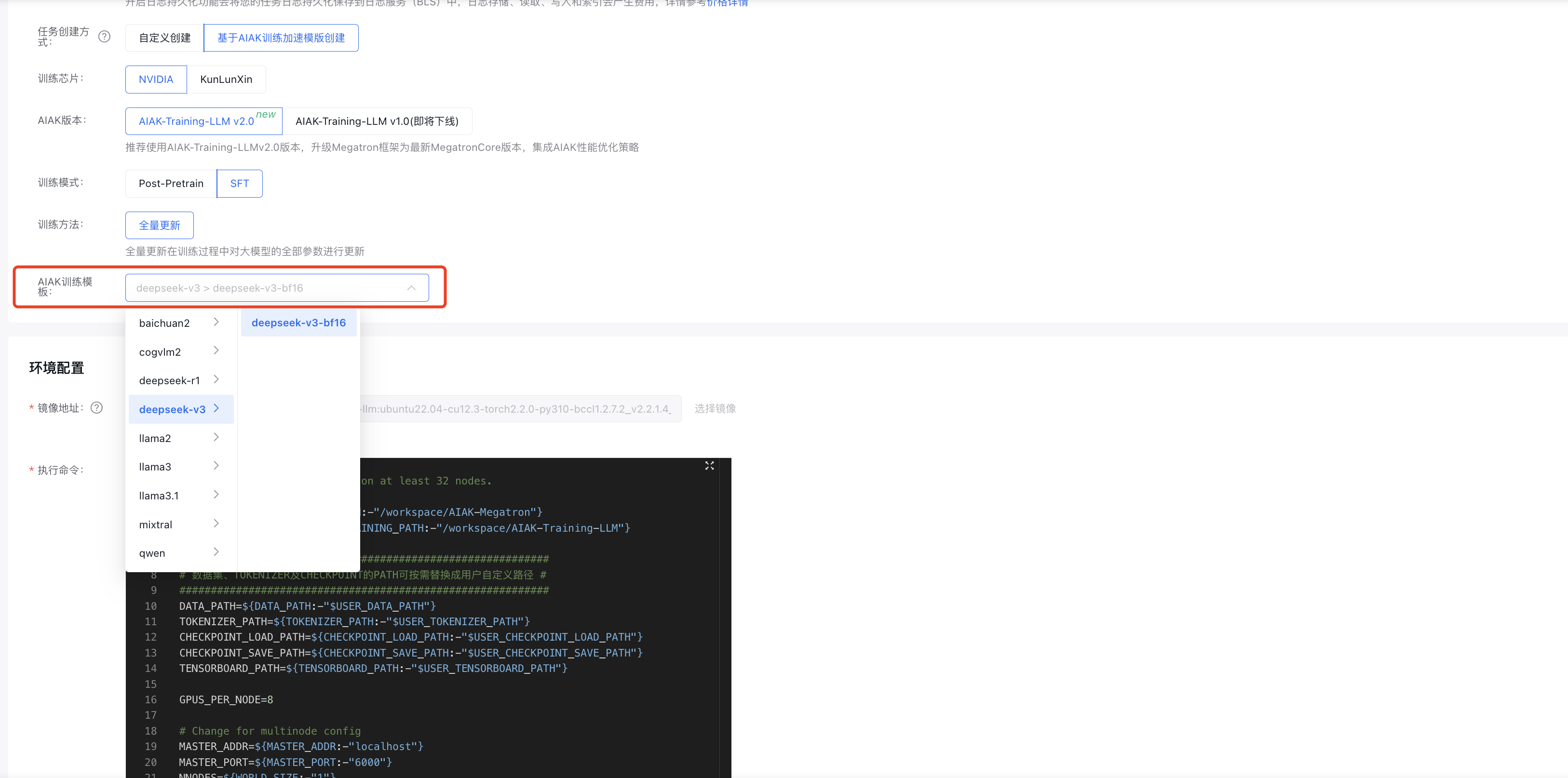1568x778 pixels.
Task: Choose cogvlm2 in template list
Action: [x=181, y=352]
